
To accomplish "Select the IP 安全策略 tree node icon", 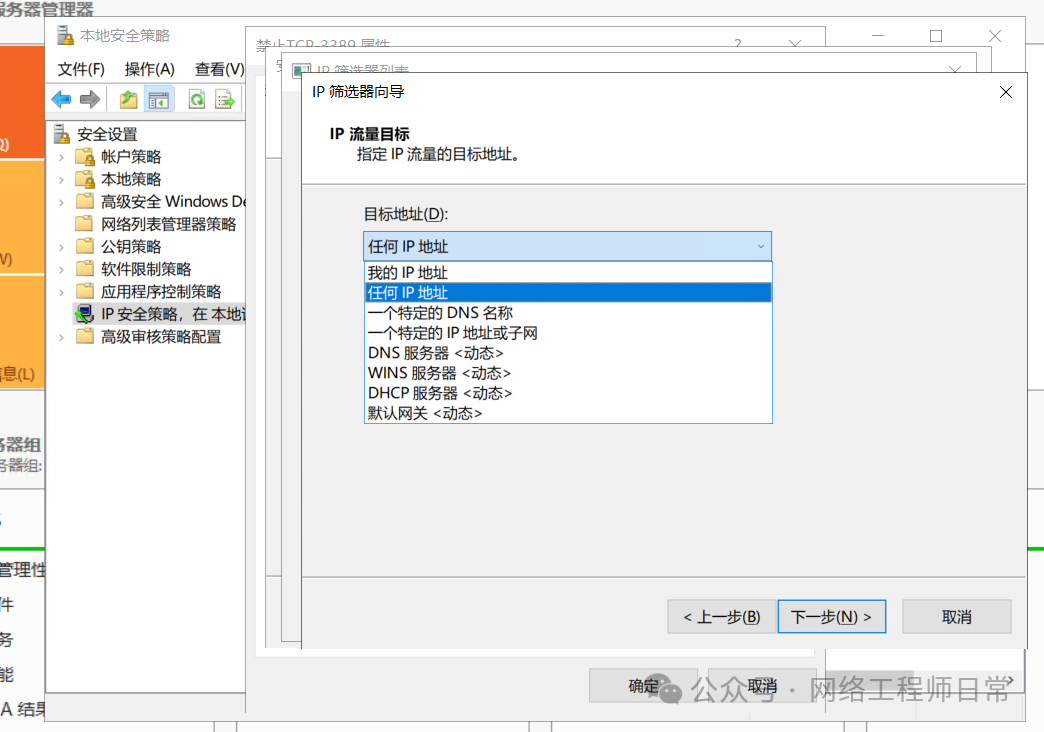I will 85,314.
